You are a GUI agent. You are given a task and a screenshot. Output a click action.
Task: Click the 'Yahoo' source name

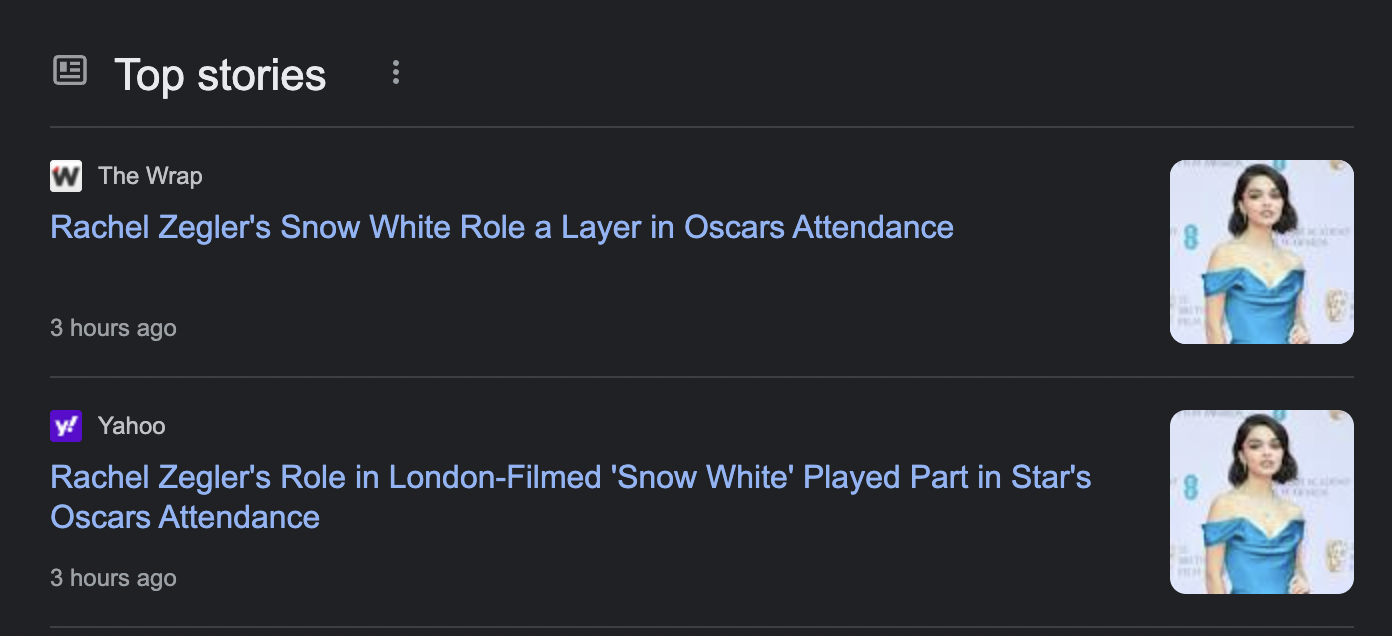tap(131, 426)
